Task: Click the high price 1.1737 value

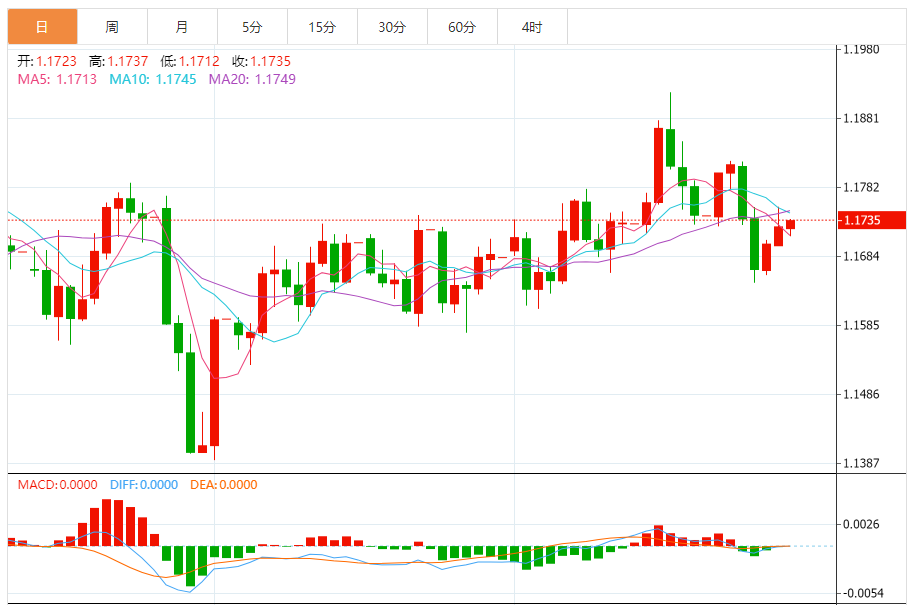Action: pos(128,61)
